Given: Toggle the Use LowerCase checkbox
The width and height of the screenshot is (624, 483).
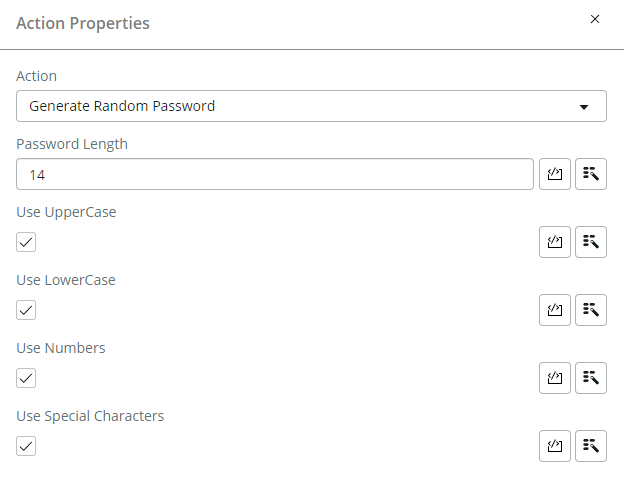Looking at the screenshot, I should pyautogui.click(x=27, y=310).
